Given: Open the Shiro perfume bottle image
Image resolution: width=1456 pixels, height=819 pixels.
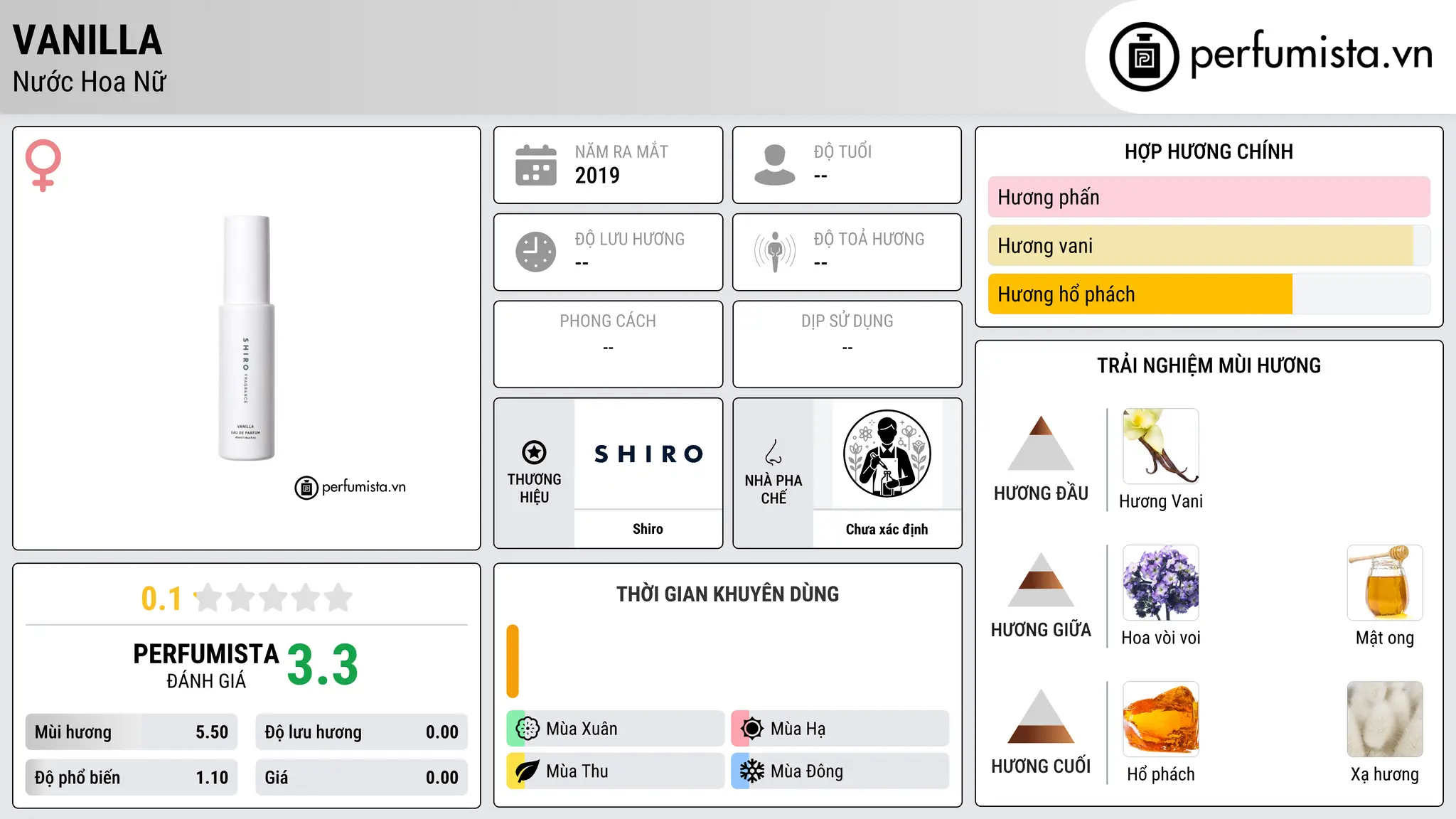Looking at the screenshot, I should (246, 338).
